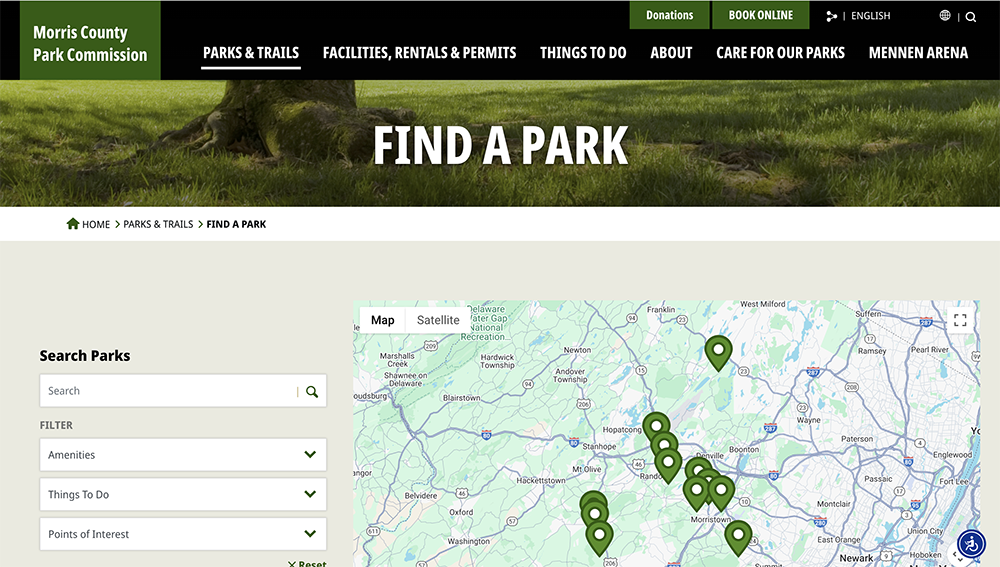Click the park marker near Hopatcong
The image size is (1000, 567).
656,427
